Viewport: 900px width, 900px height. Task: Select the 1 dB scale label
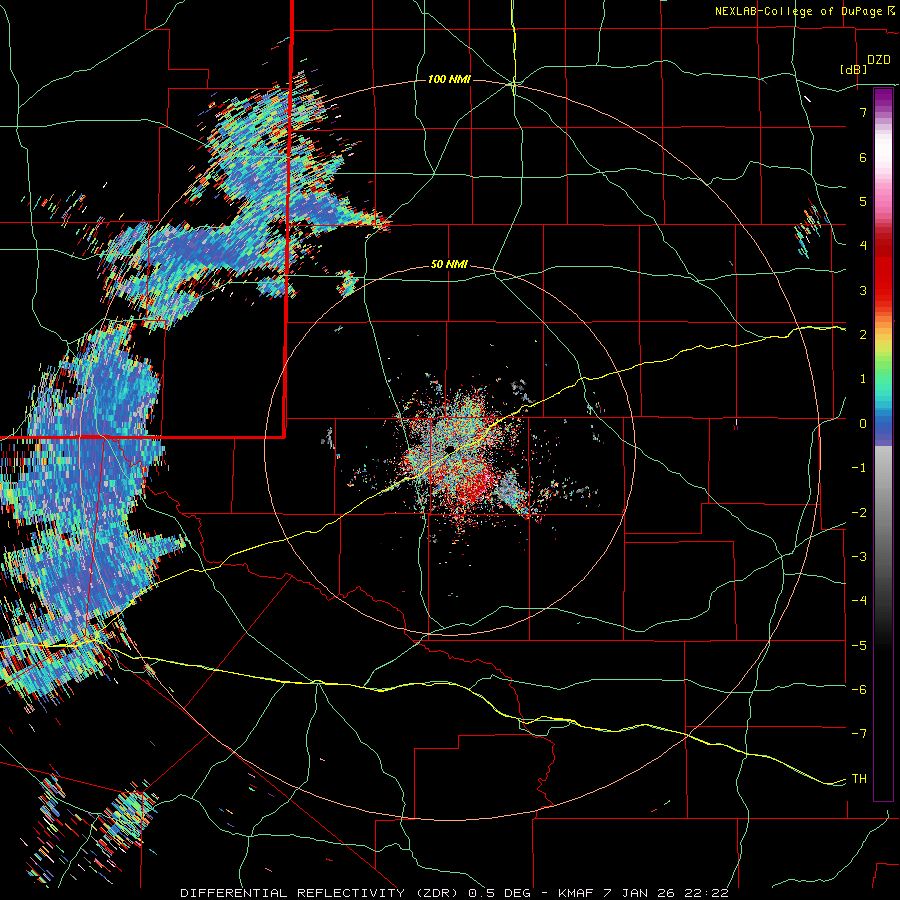pos(863,379)
